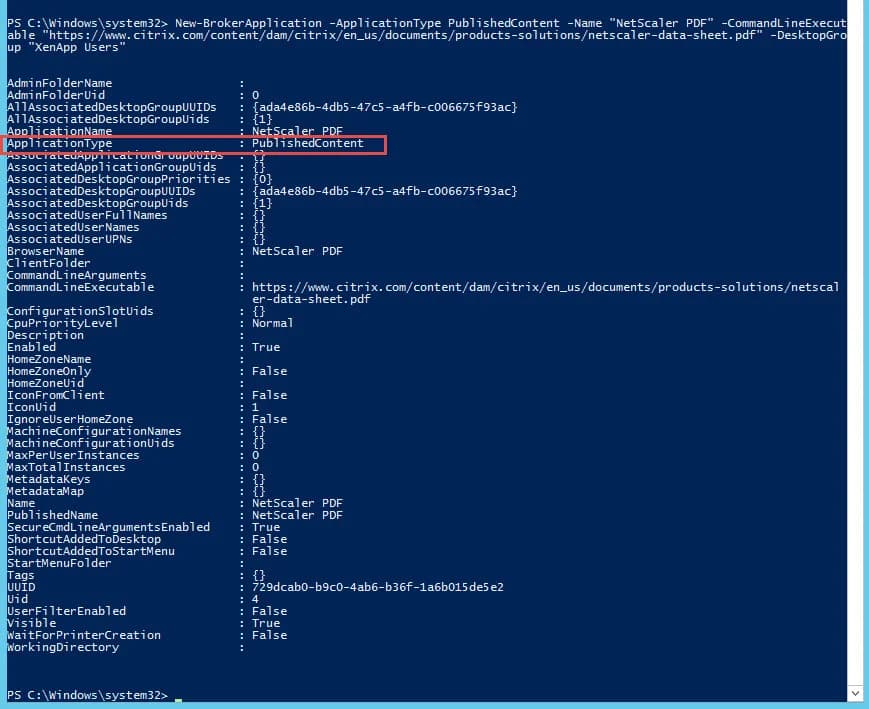Click the AssociatedUserNames label
The height and width of the screenshot is (709, 869).
click(73, 227)
